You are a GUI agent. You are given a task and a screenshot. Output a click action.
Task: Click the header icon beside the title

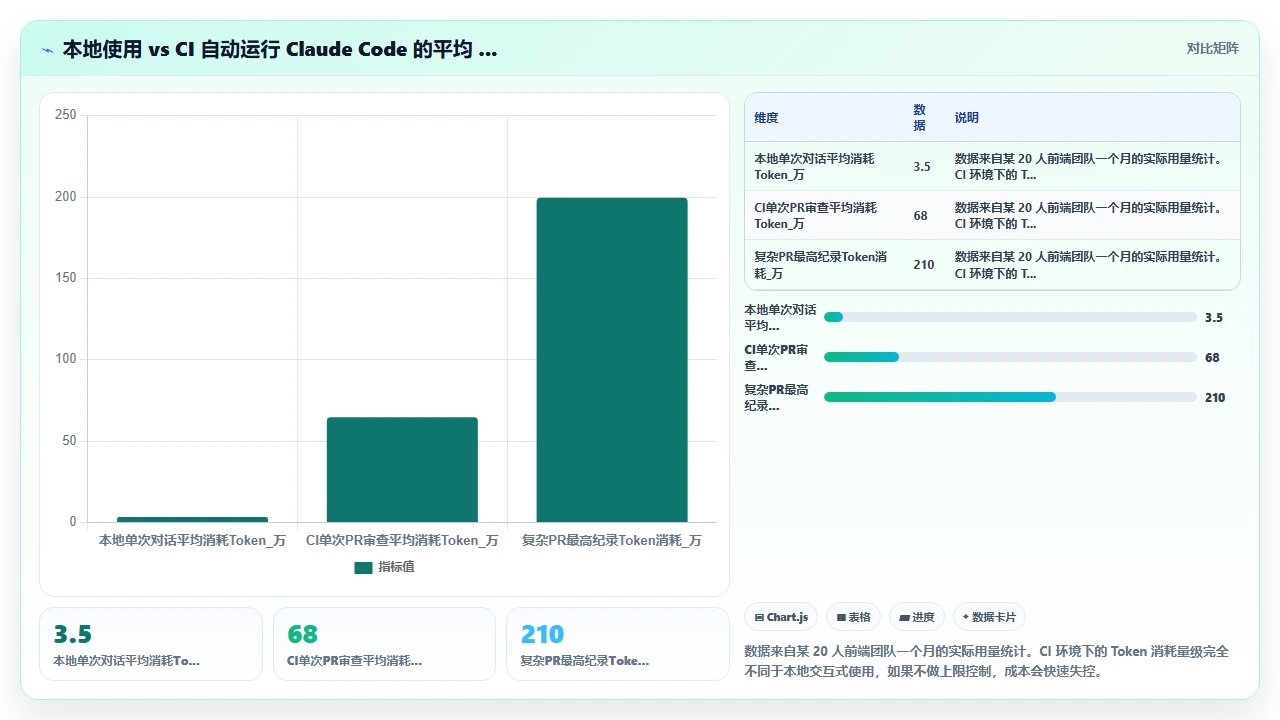tap(47, 50)
